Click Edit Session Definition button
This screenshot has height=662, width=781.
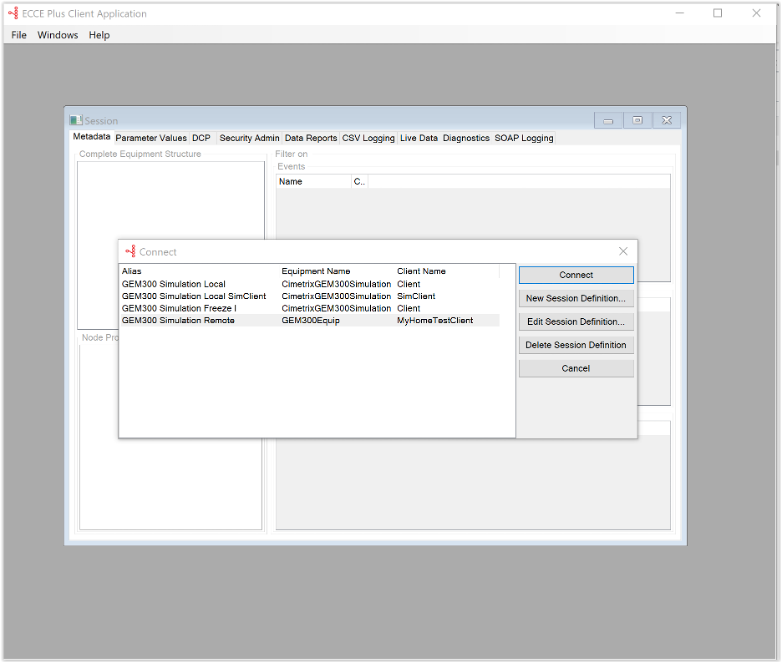point(576,322)
